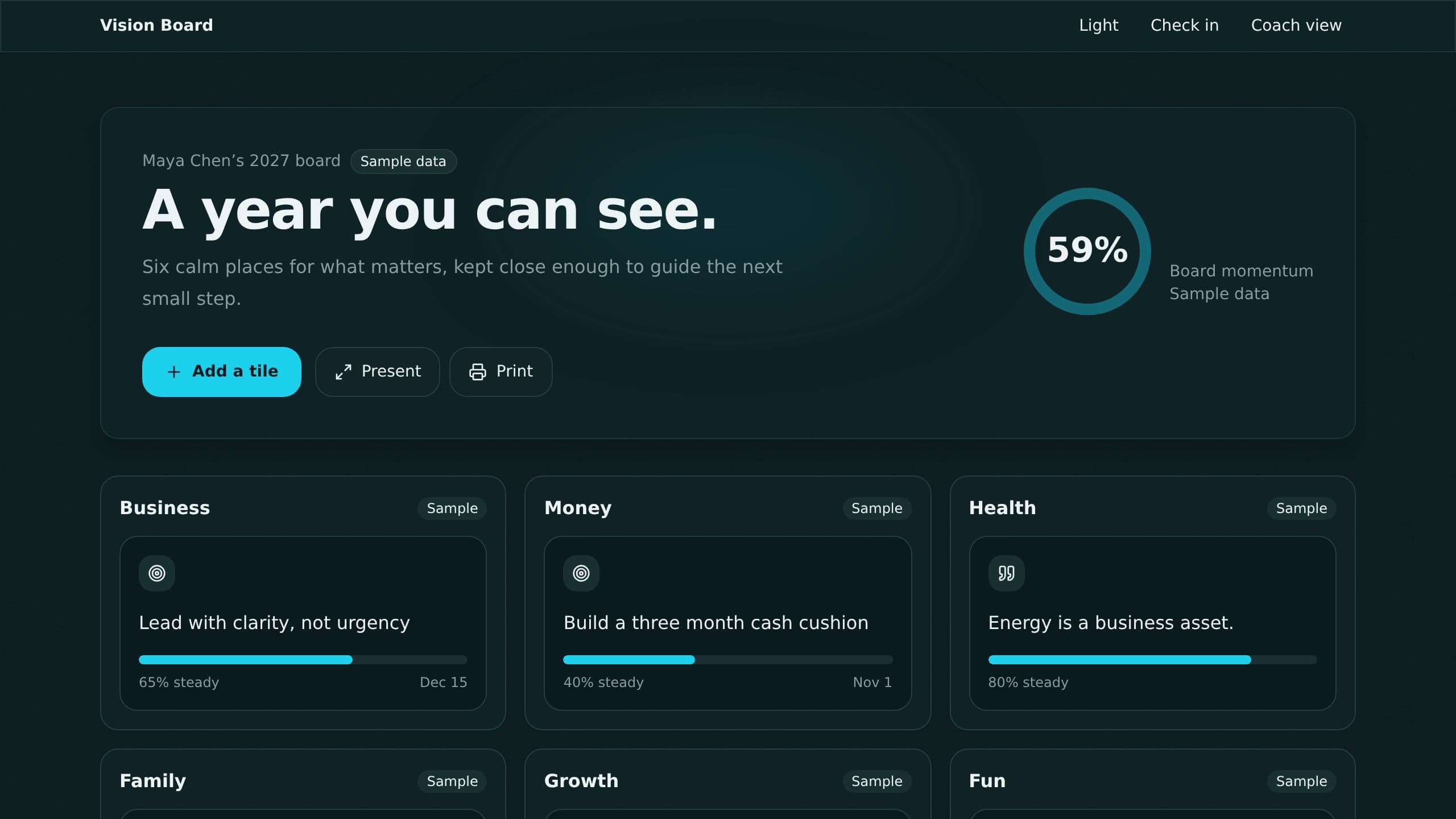1456x819 pixels.
Task: Click the Sample badge on Money card
Action: coord(876,508)
